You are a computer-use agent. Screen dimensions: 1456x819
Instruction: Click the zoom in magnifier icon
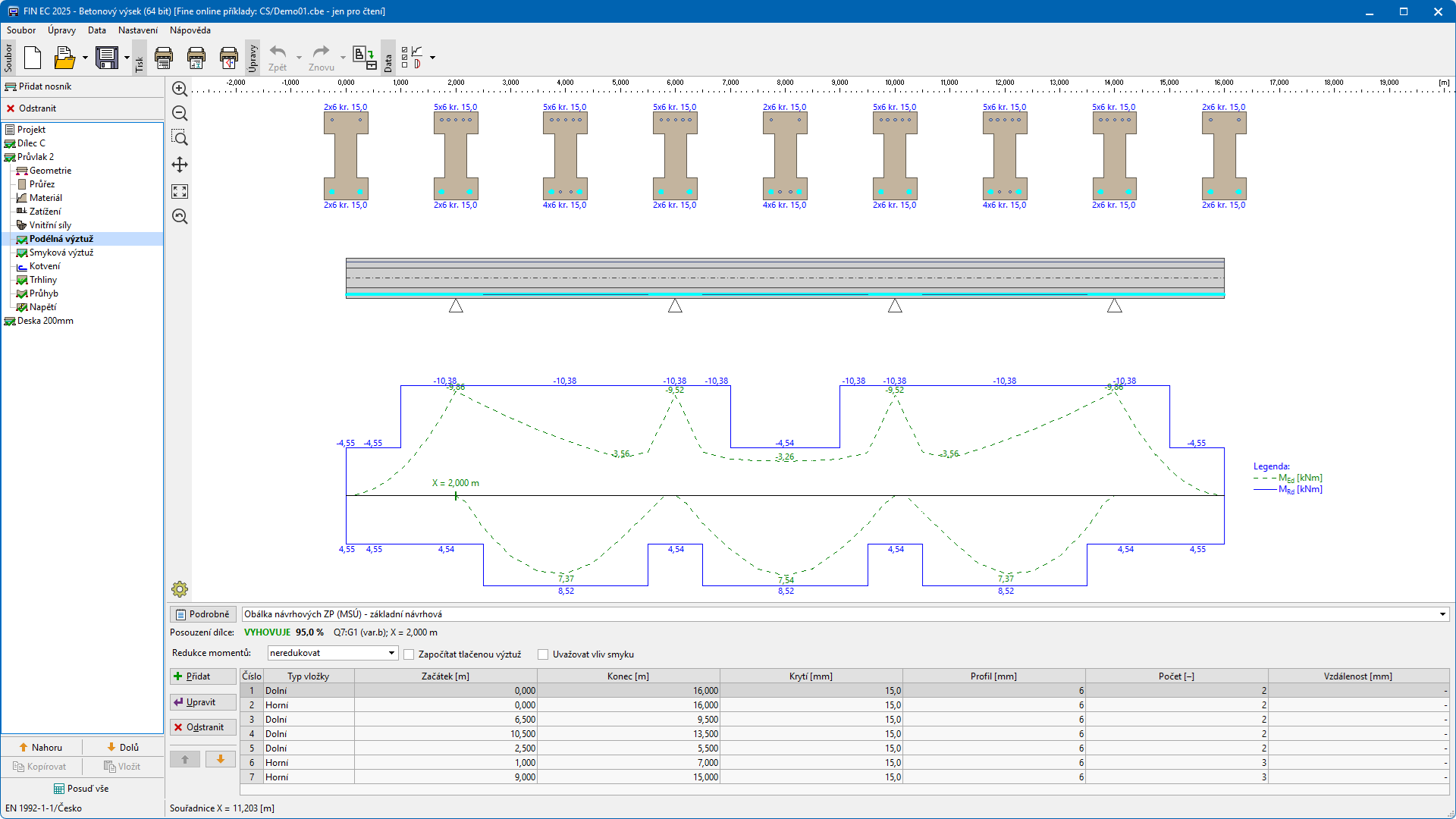tap(180, 89)
